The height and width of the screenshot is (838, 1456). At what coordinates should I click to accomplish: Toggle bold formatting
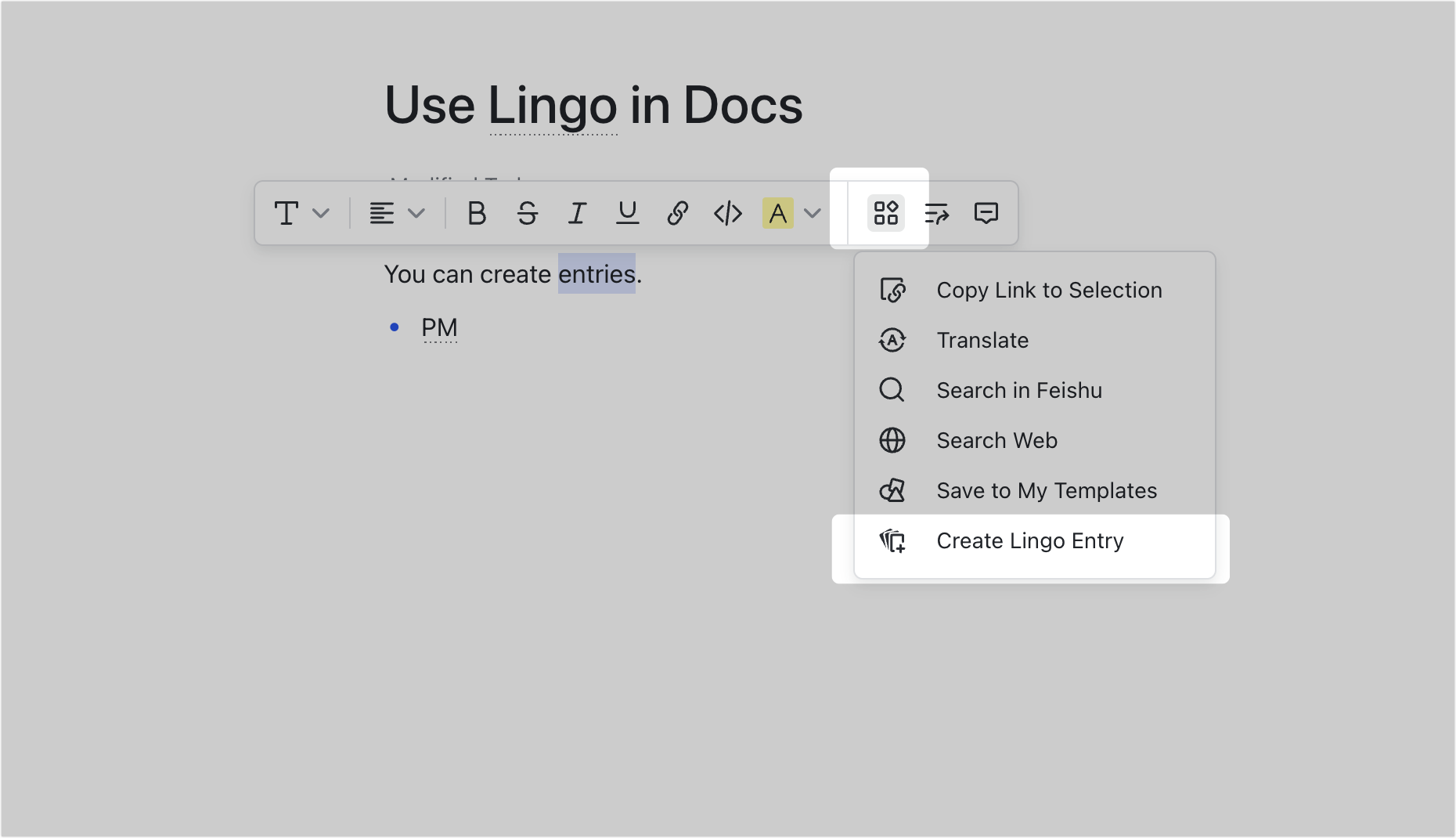(477, 213)
